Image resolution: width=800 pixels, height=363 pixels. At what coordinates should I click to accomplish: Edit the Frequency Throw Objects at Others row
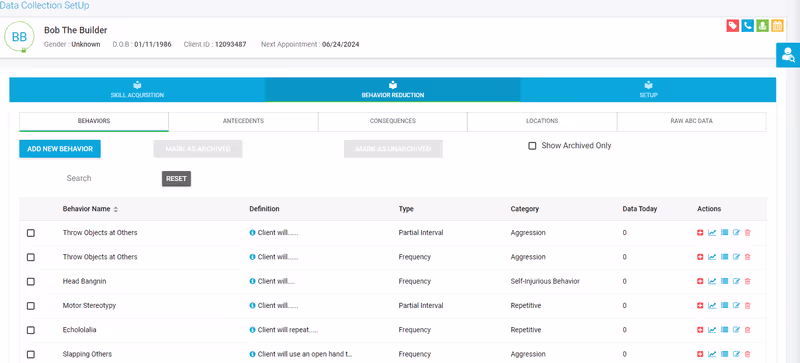[736, 257]
